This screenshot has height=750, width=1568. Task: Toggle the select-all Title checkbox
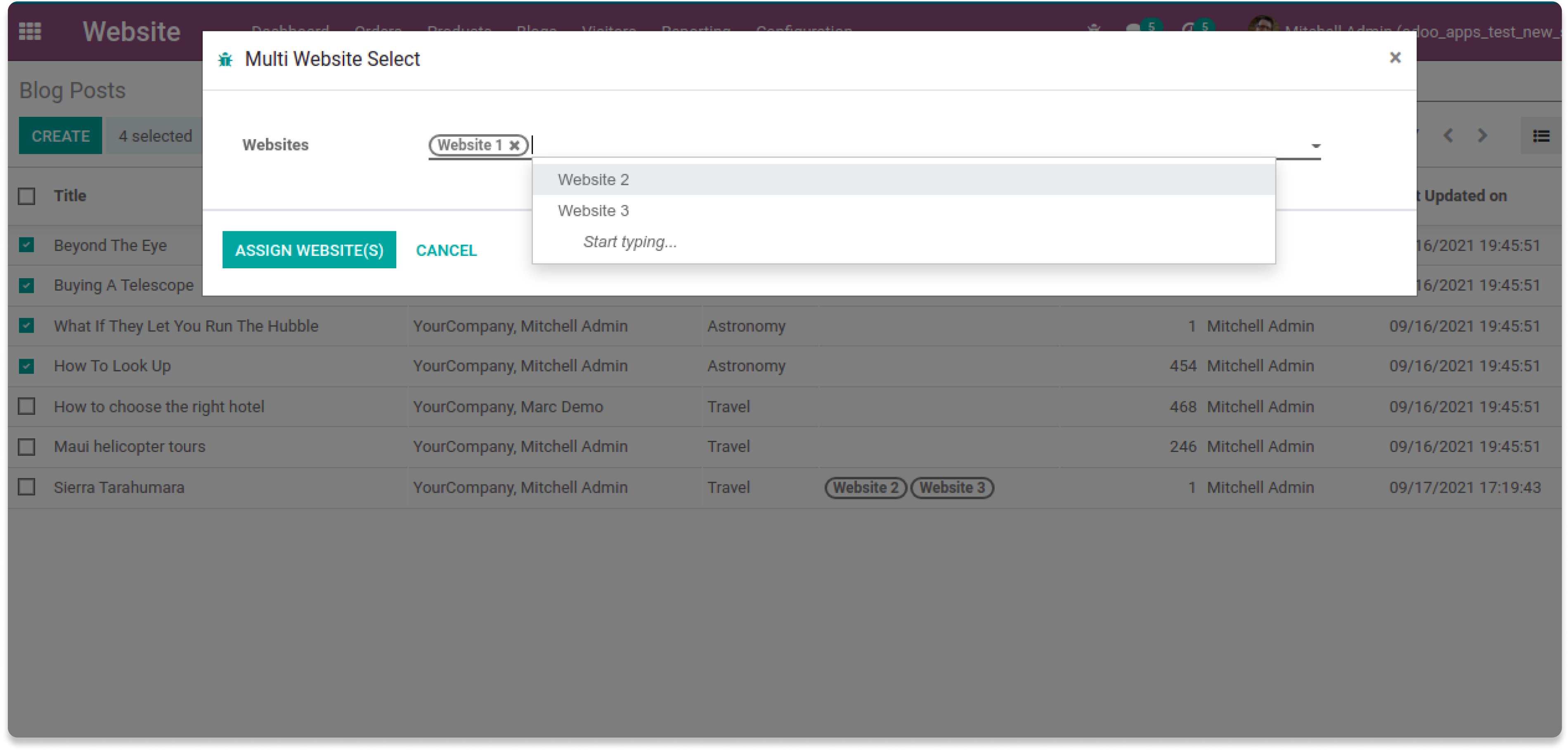tap(27, 196)
